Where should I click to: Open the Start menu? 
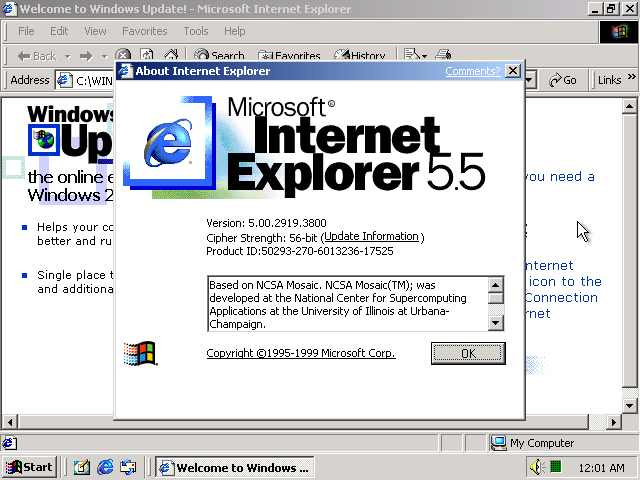[29, 467]
